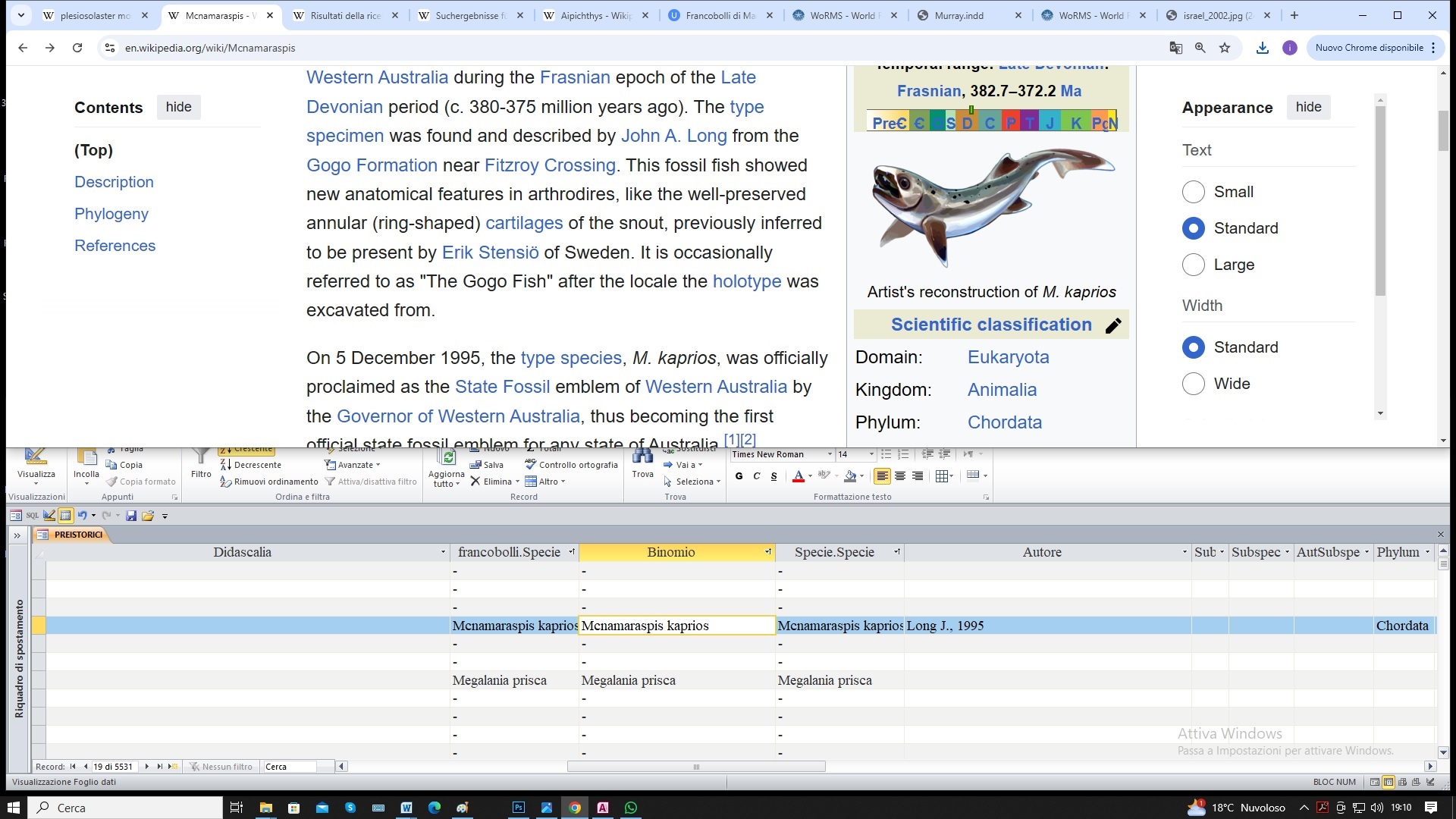Expand the Visualizza view dropdown
The width and height of the screenshot is (1456, 819).
(x=36, y=483)
